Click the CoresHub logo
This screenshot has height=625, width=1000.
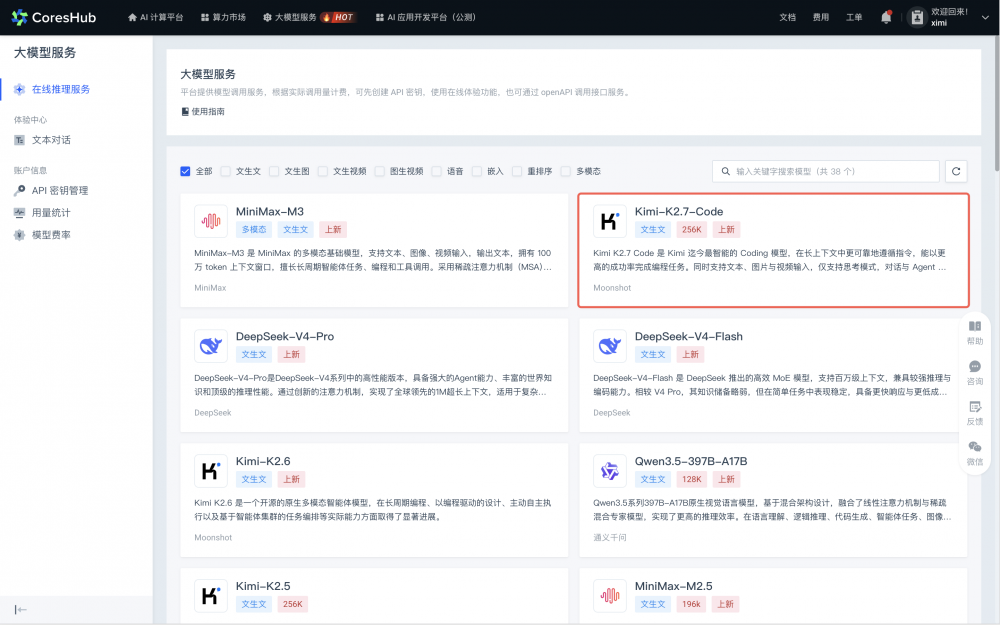[54, 17]
